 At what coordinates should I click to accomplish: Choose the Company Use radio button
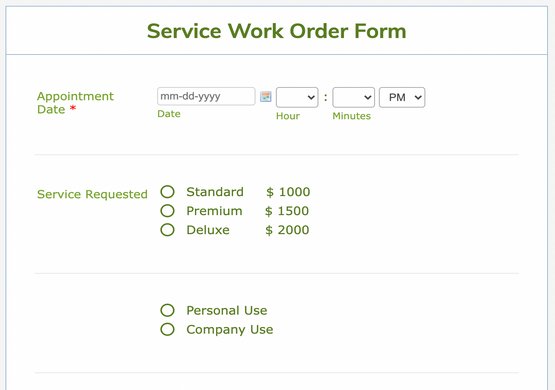pyautogui.click(x=167, y=329)
